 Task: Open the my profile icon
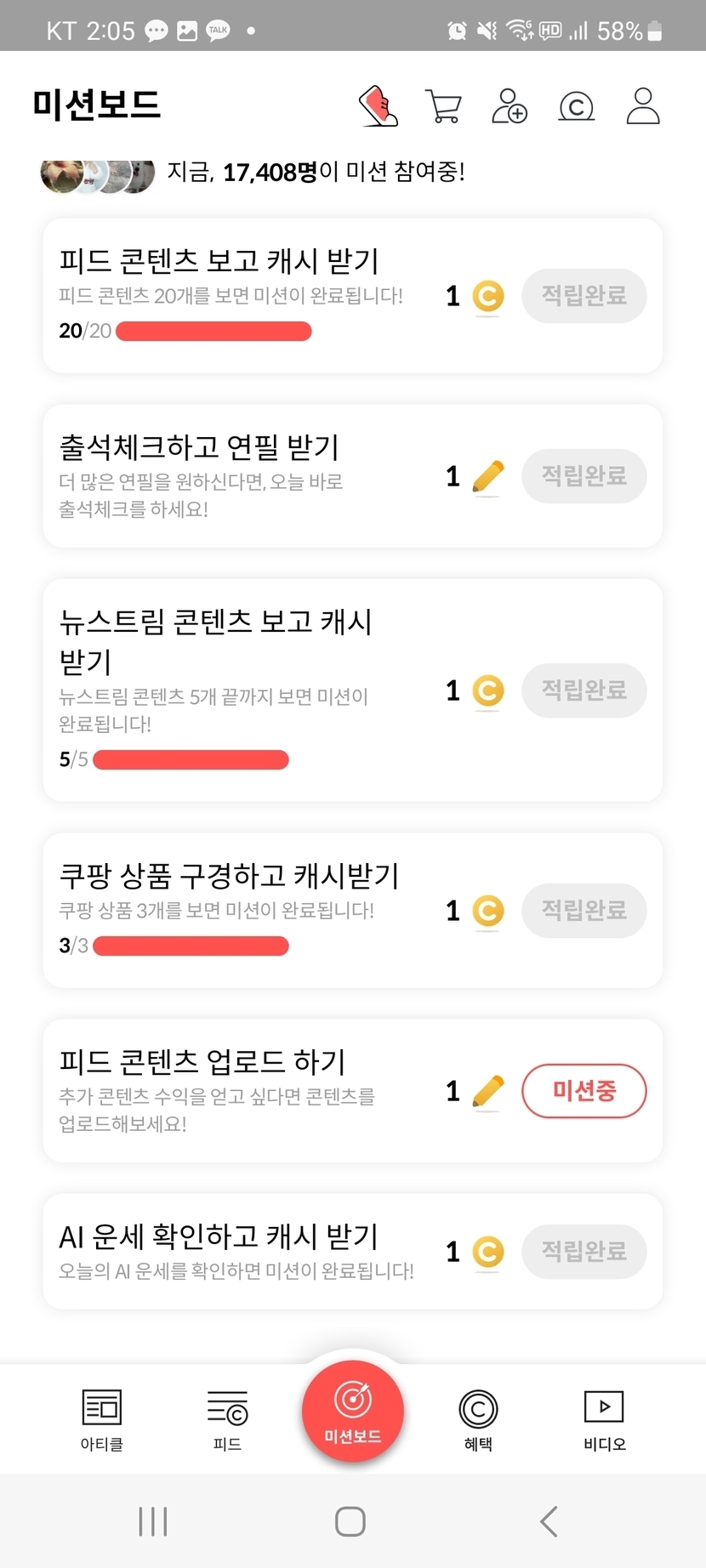[x=643, y=106]
